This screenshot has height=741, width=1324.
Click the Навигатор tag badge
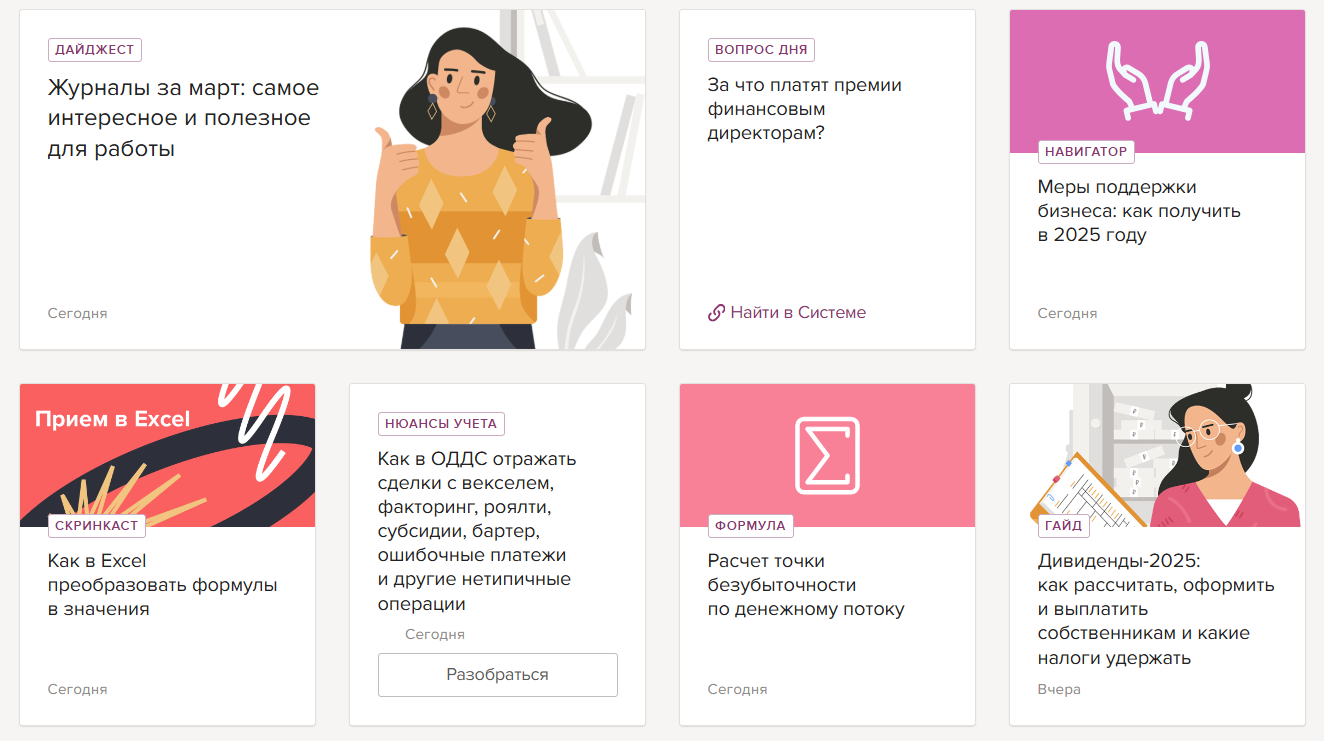coord(1086,152)
